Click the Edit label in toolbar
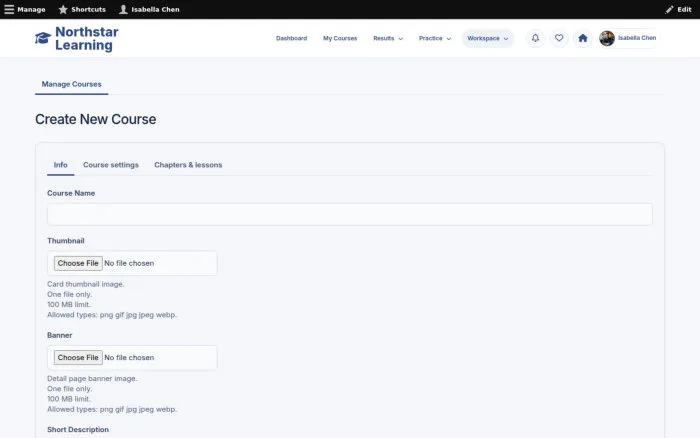 point(684,9)
